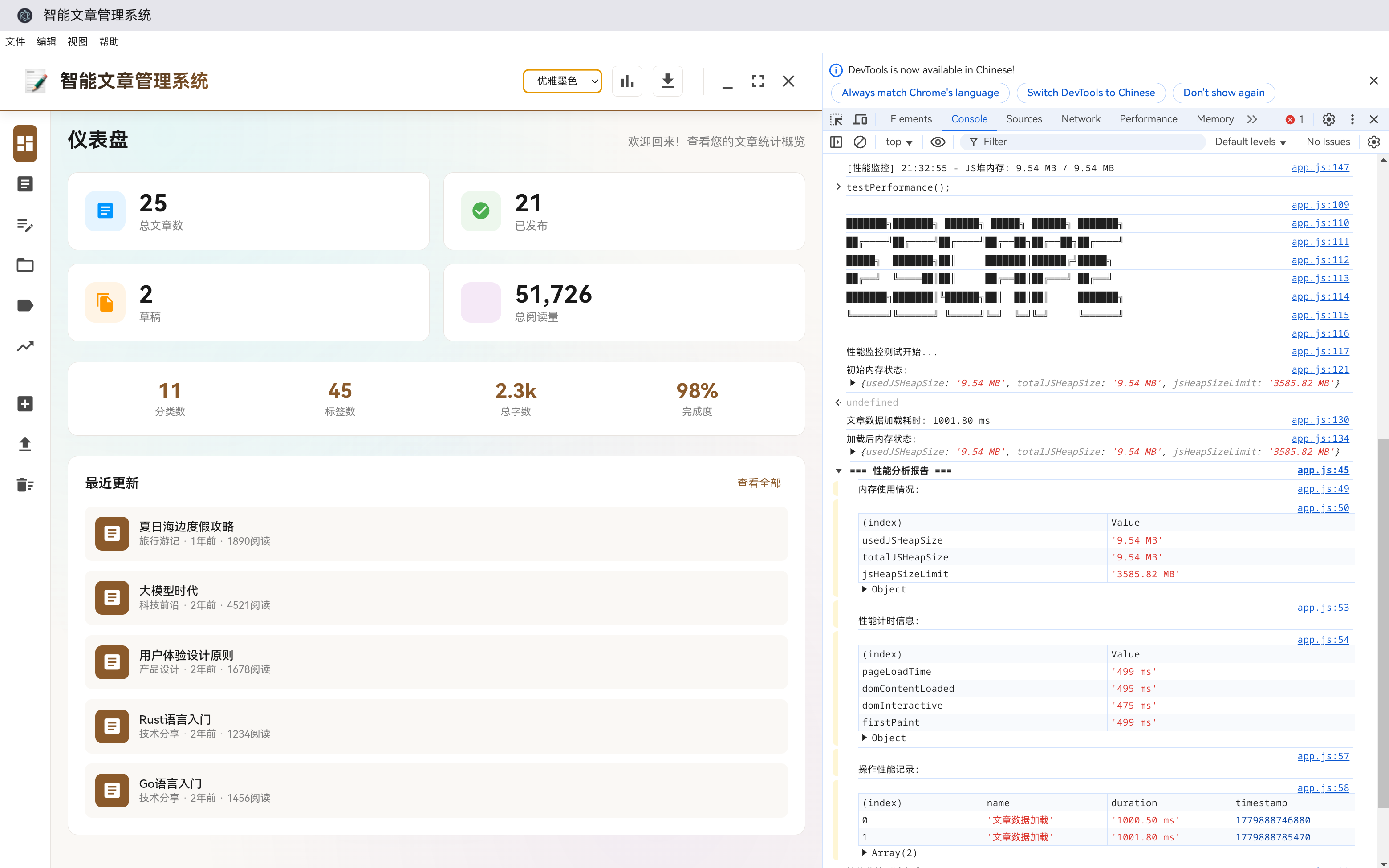
Task: Expand Object under timing table
Action: [864, 738]
